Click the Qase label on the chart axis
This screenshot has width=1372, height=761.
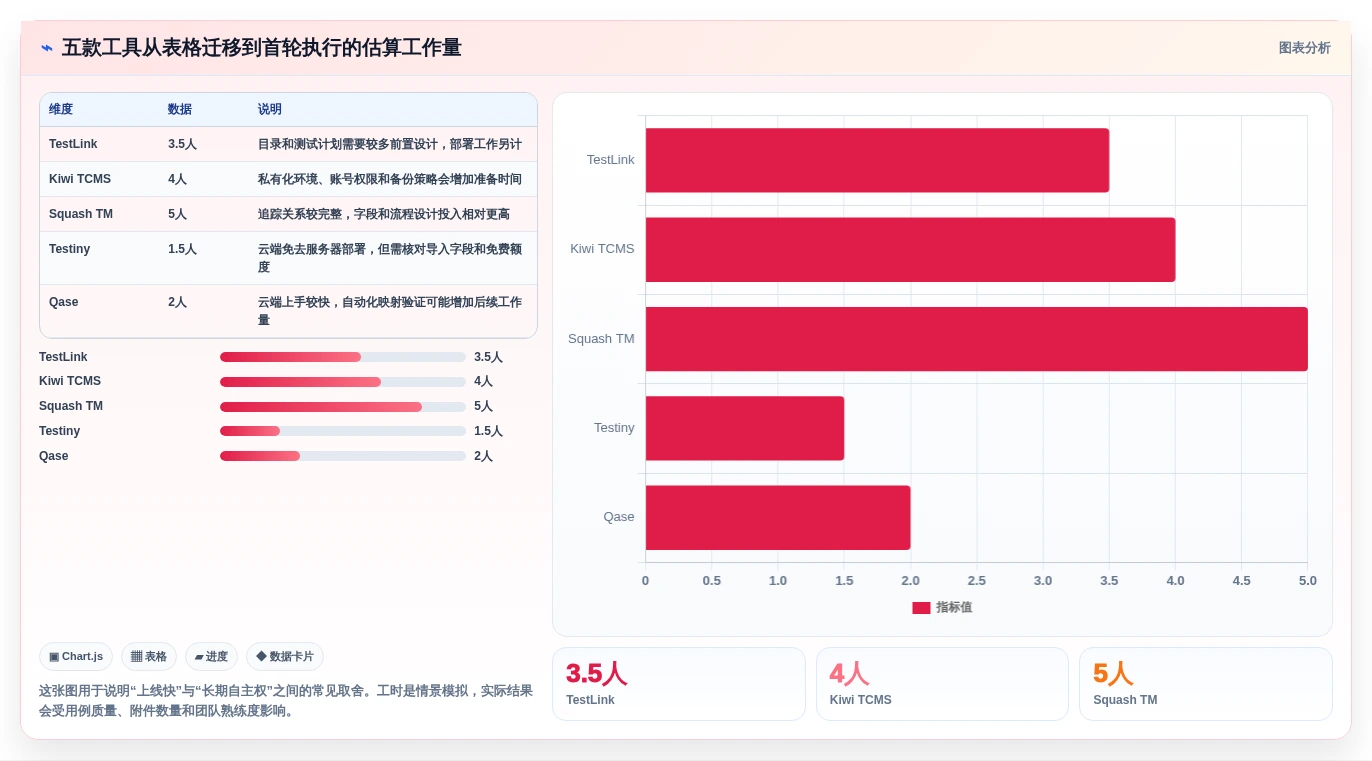click(x=619, y=517)
